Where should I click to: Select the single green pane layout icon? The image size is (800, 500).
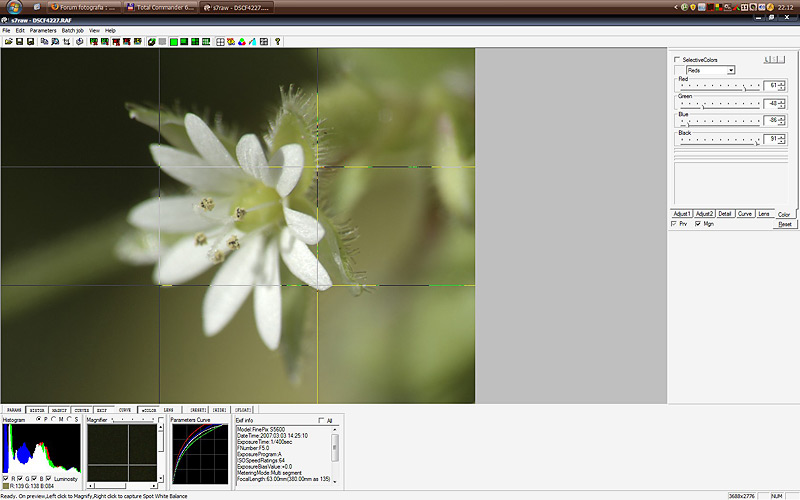tap(173, 42)
